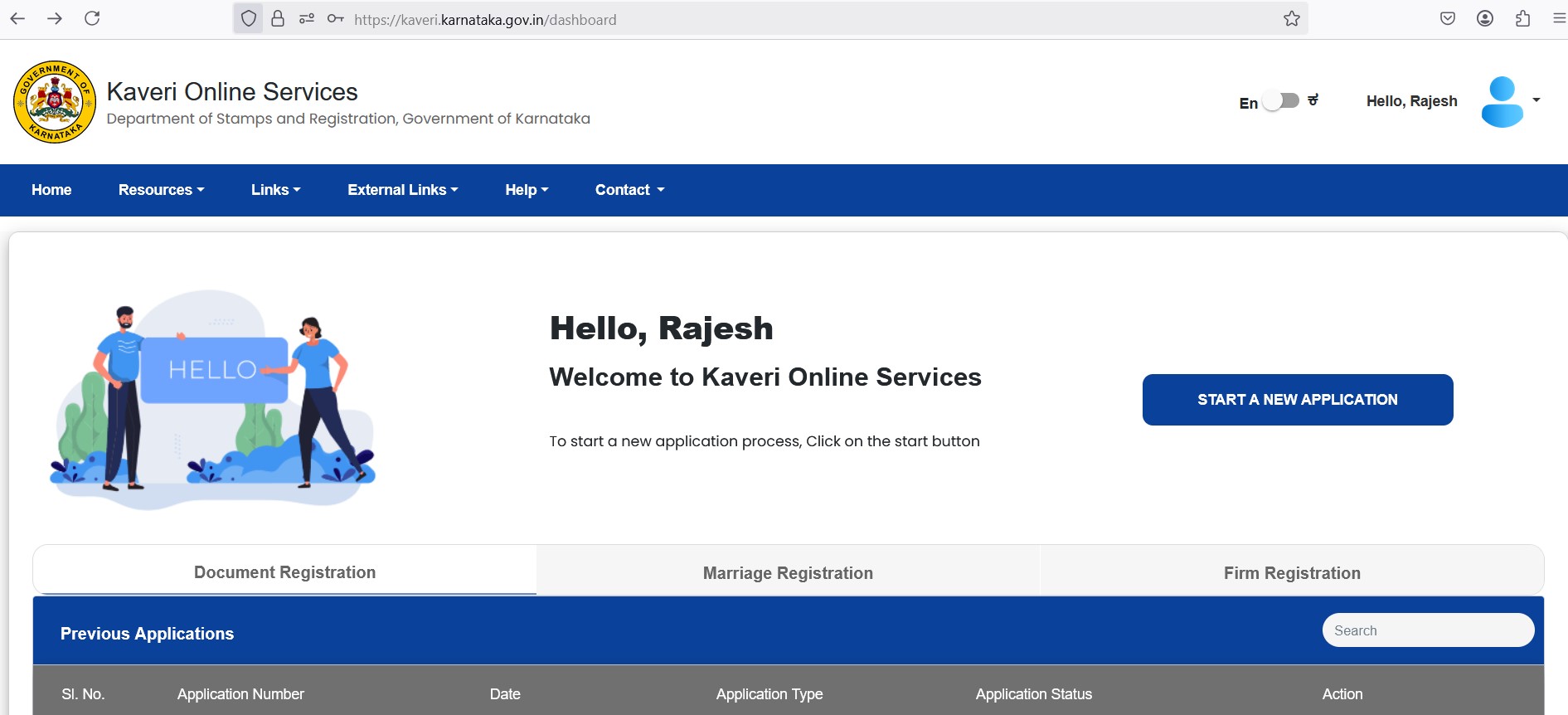
Task: Click the Previous Applications heading
Action: click(x=147, y=634)
